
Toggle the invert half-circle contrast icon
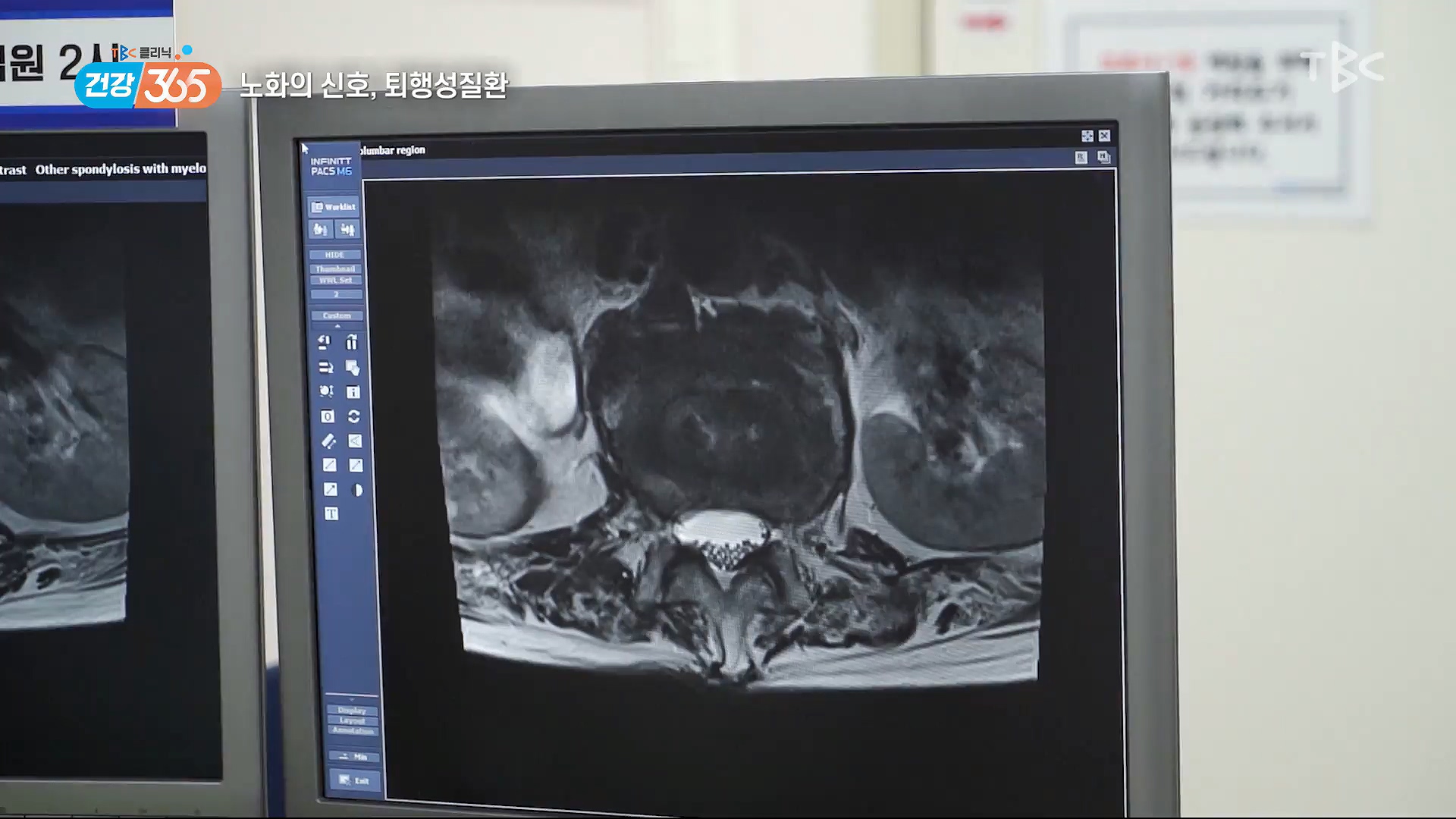tap(356, 490)
